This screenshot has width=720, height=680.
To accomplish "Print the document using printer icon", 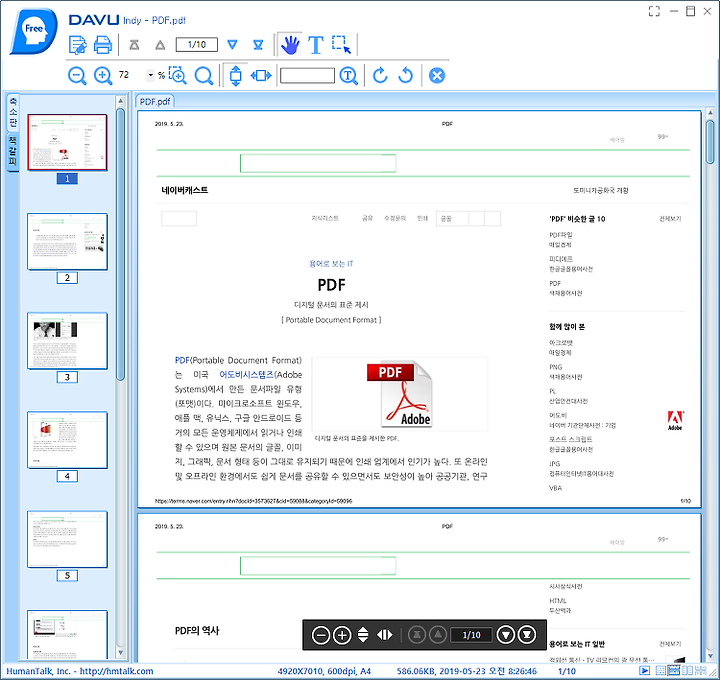I will (103, 45).
